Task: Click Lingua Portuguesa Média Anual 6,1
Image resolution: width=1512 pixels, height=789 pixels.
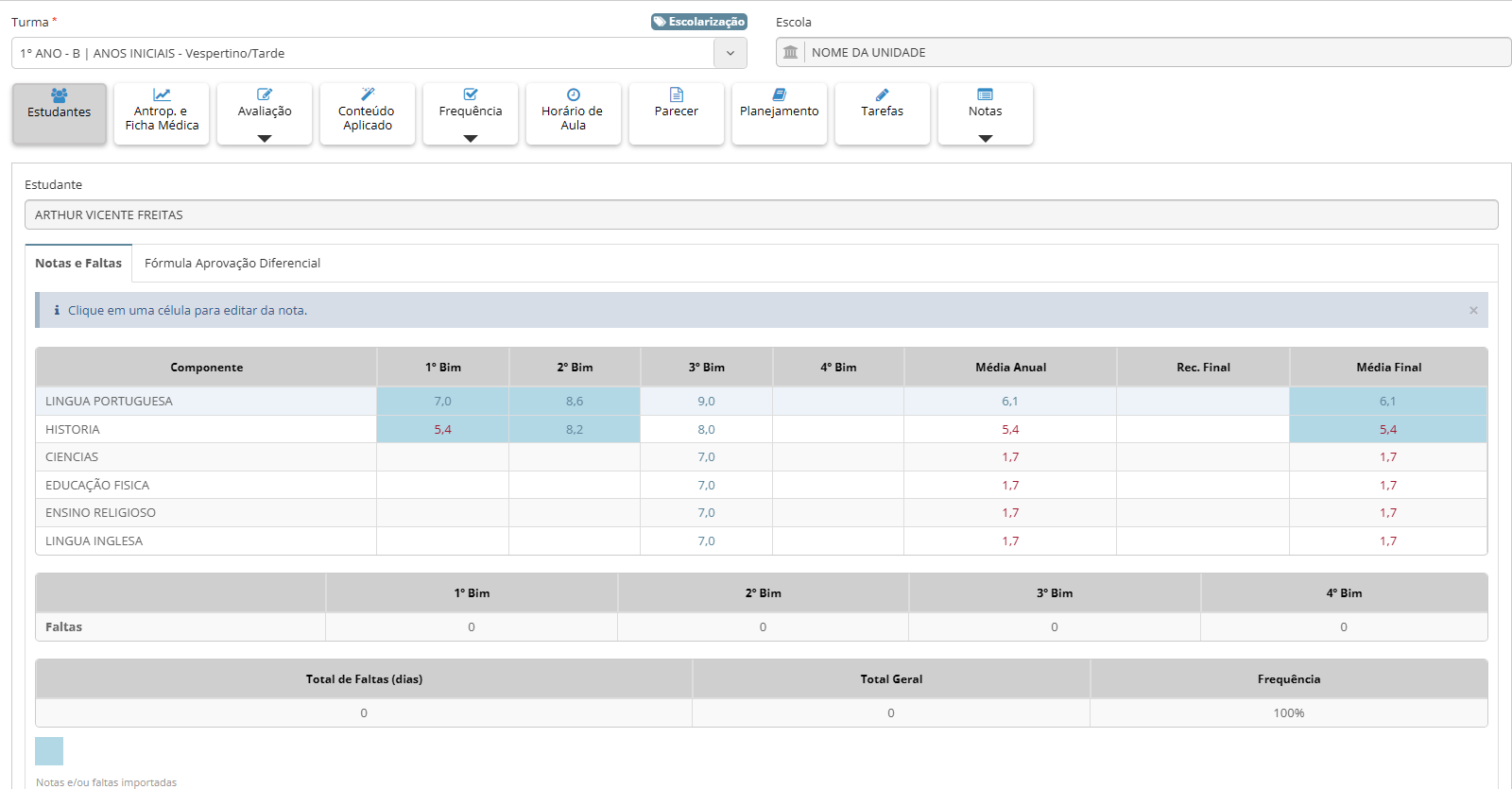Action: pyautogui.click(x=1010, y=401)
